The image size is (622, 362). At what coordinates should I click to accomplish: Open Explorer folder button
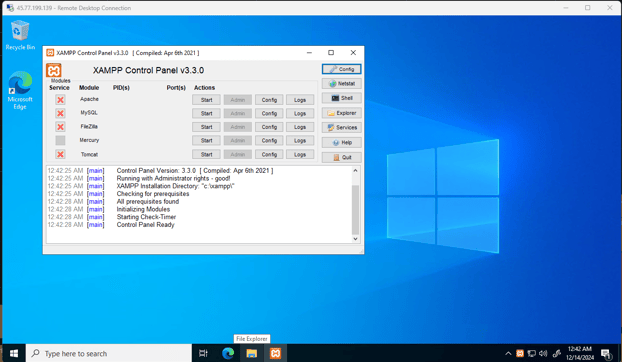click(x=342, y=113)
